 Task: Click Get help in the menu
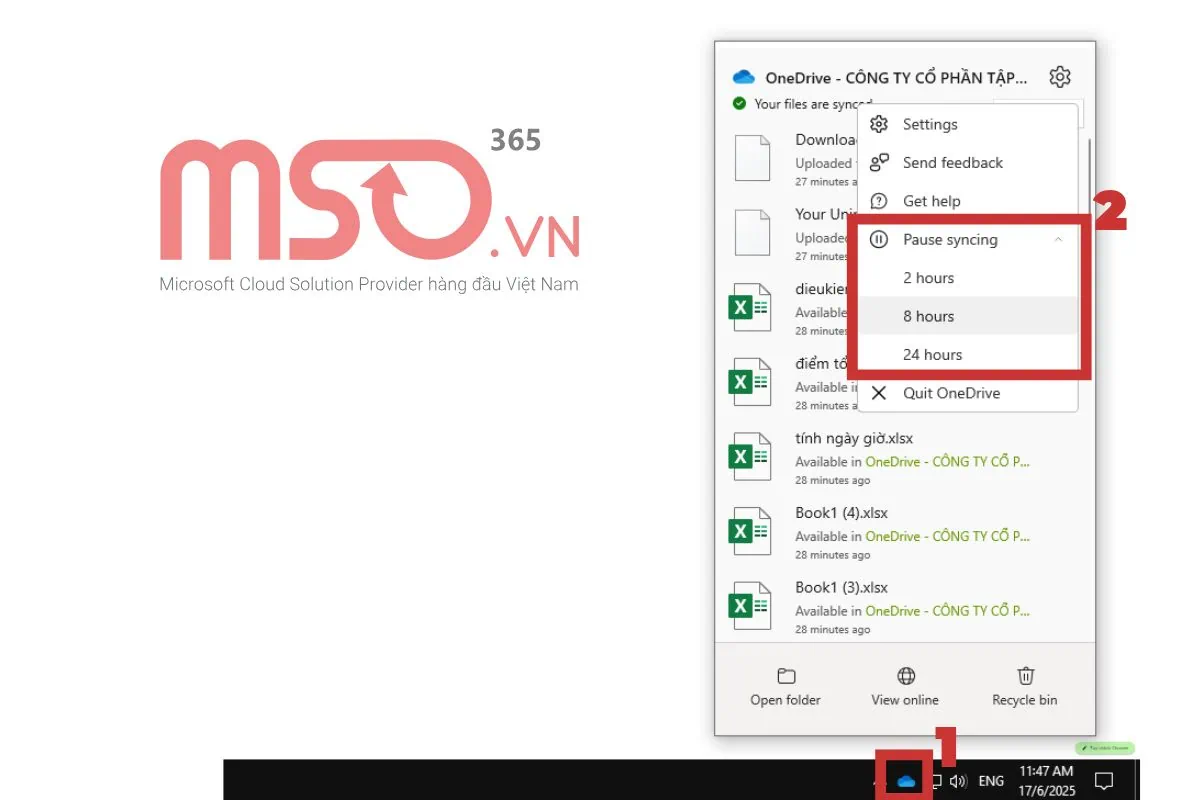click(x=931, y=201)
